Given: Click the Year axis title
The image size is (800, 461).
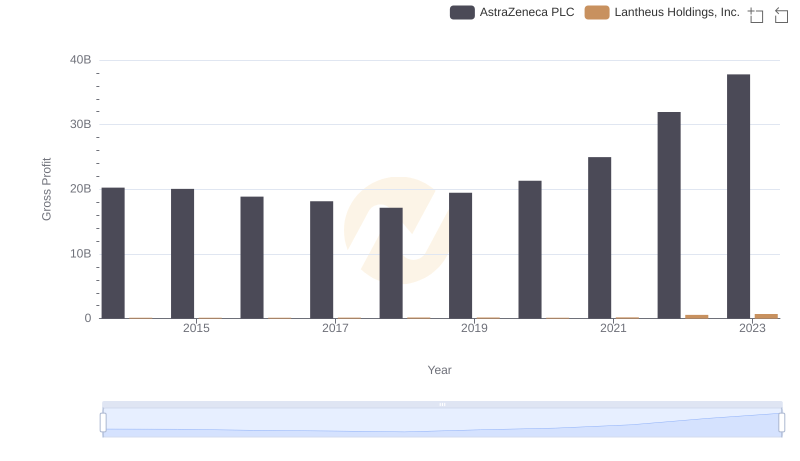Looking at the screenshot, I should click(x=439, y=370).
